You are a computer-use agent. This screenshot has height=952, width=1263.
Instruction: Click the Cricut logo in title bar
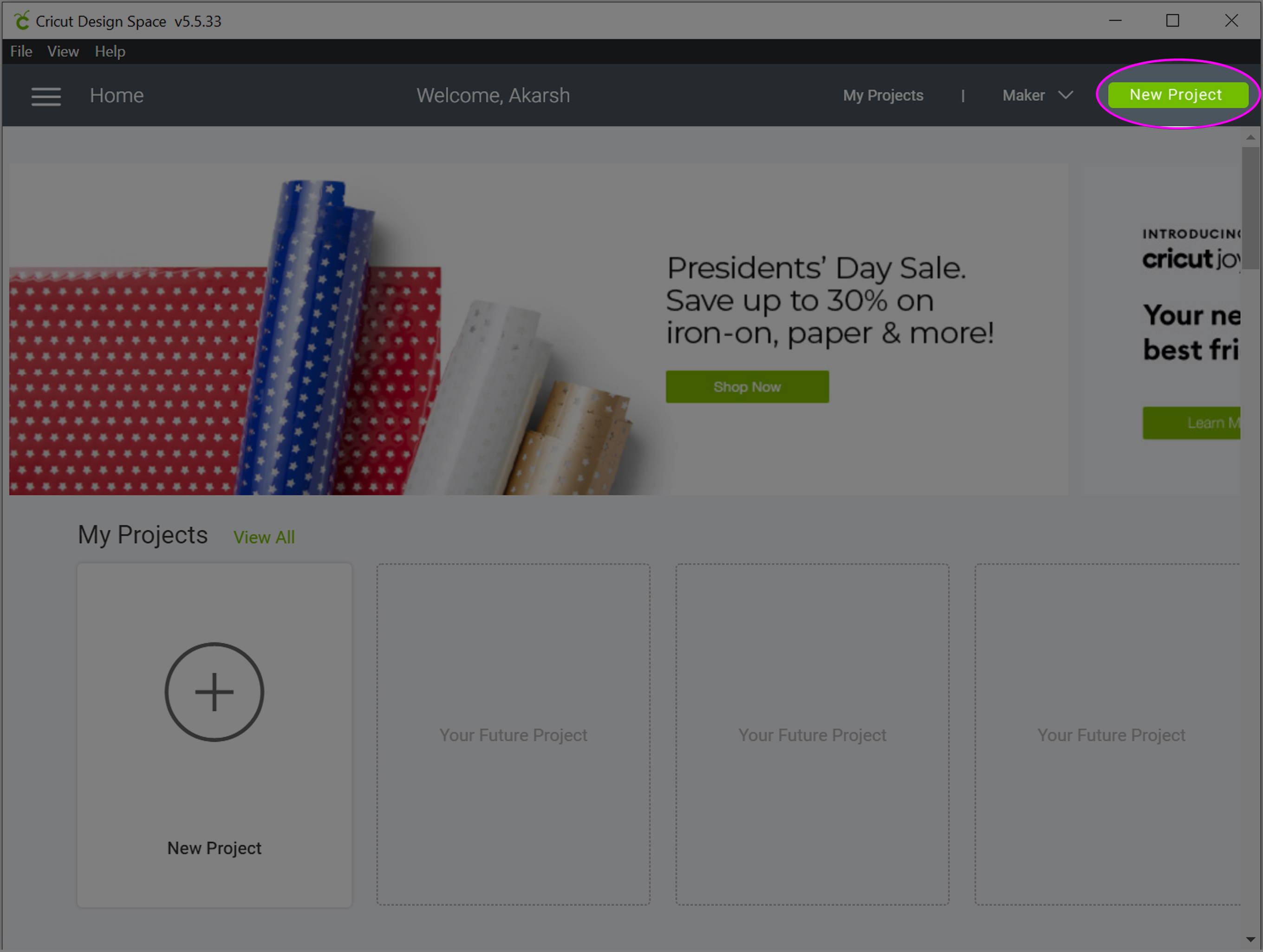click(22, 20)
